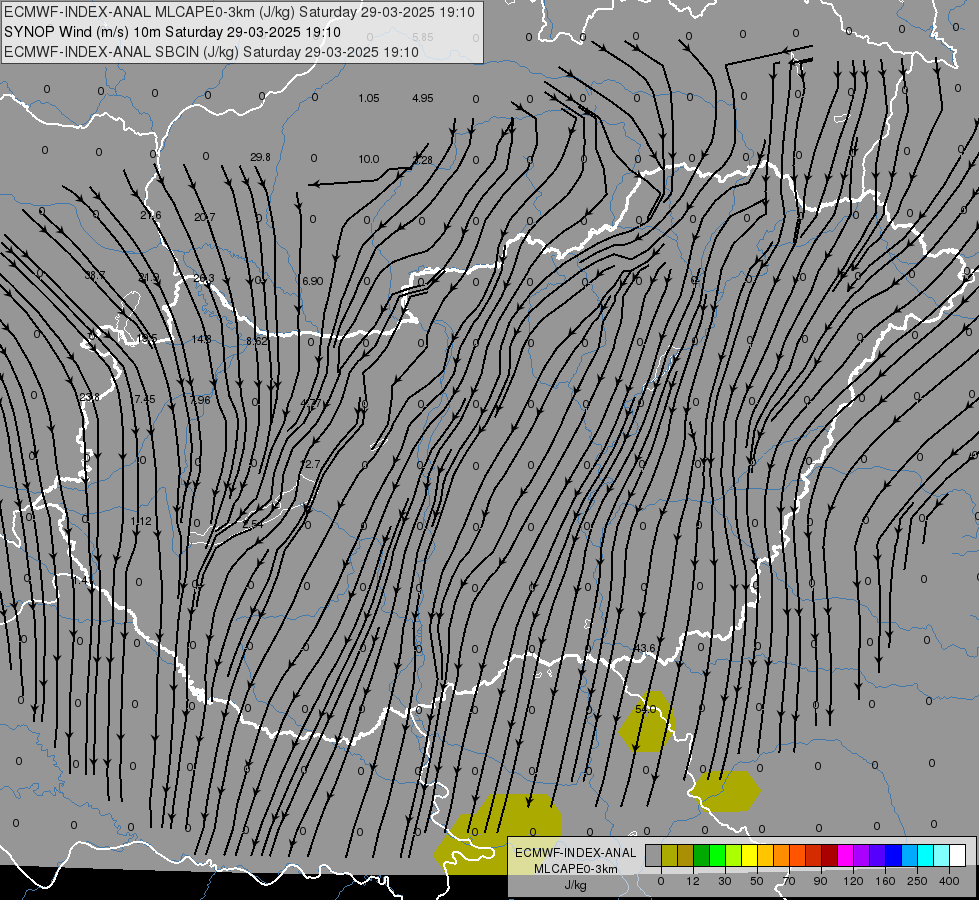Click legend tick value 70
Screen dimensions: 979x900
click(789, 881)
